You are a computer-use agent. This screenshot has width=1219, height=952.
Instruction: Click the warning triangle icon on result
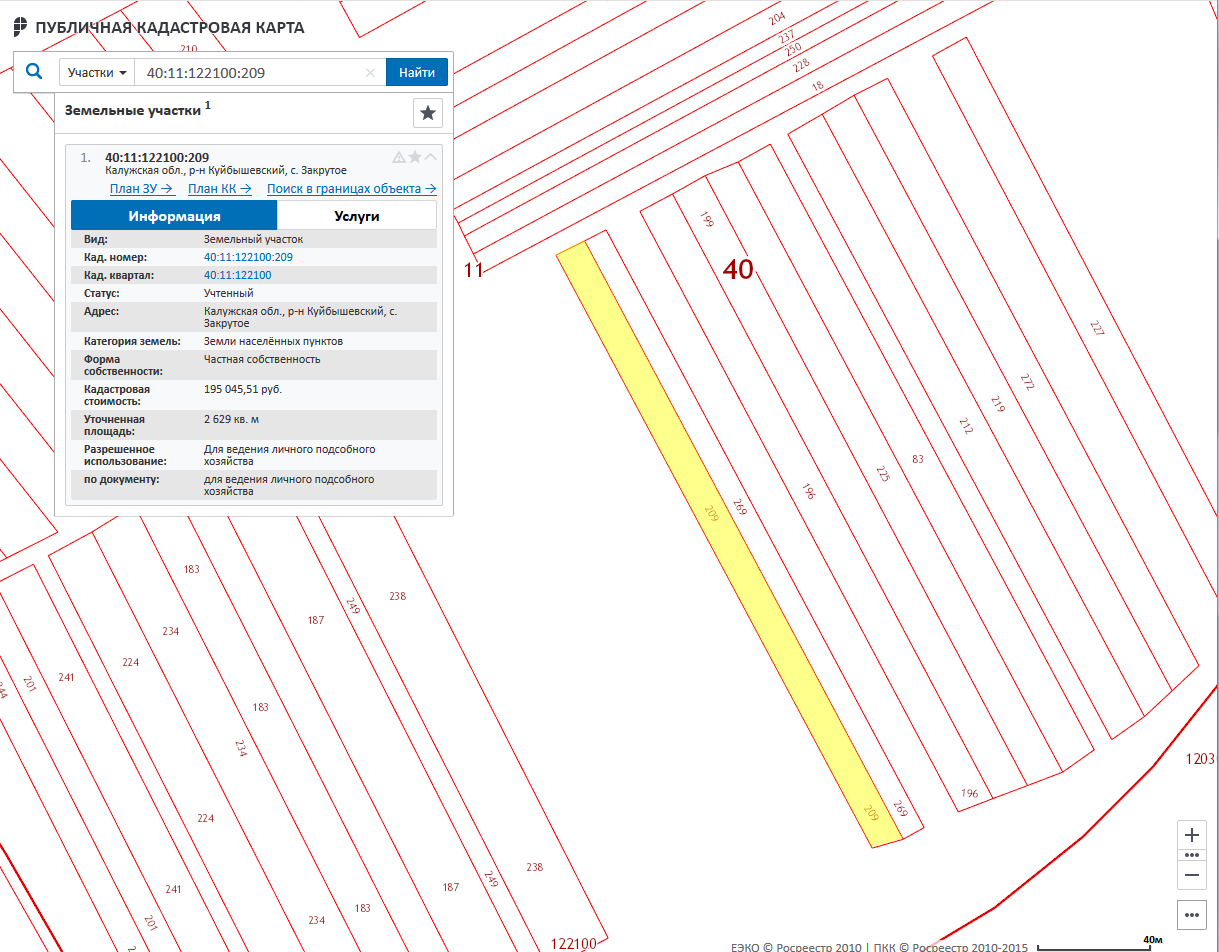click(x=399, y=157)
